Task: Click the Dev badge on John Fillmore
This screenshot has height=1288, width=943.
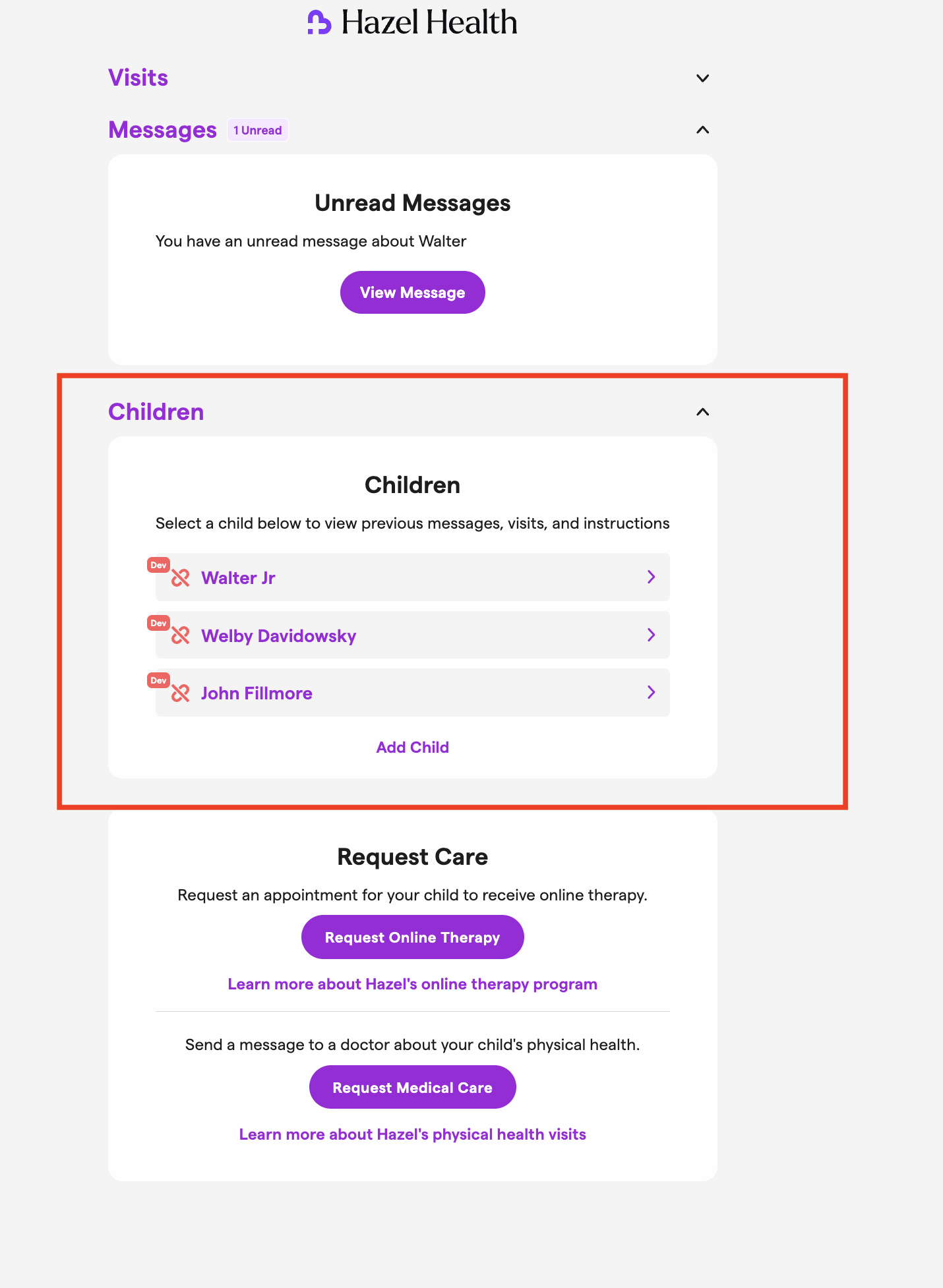Action: click(x=158, y=680)
